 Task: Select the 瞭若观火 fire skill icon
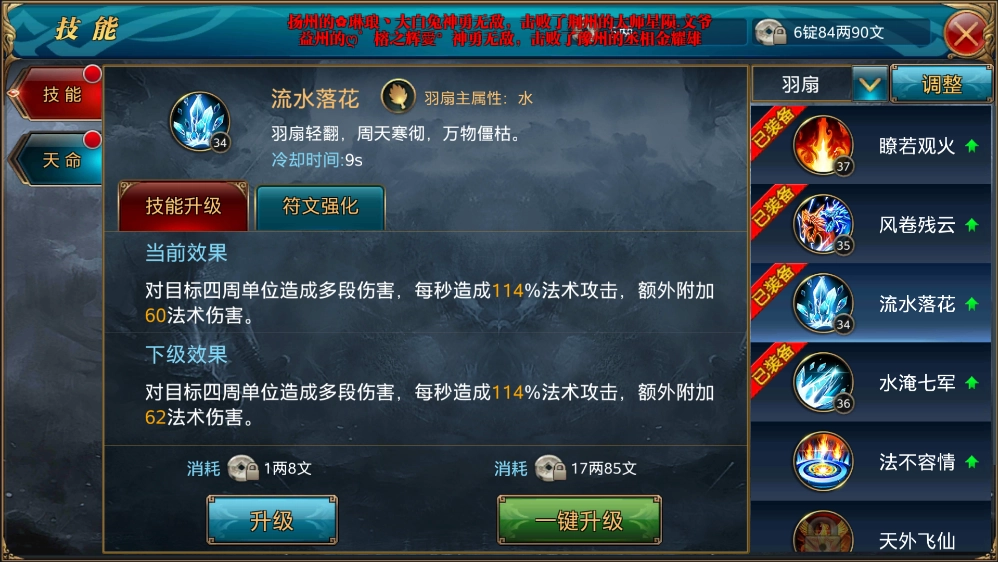click(823, 145)
